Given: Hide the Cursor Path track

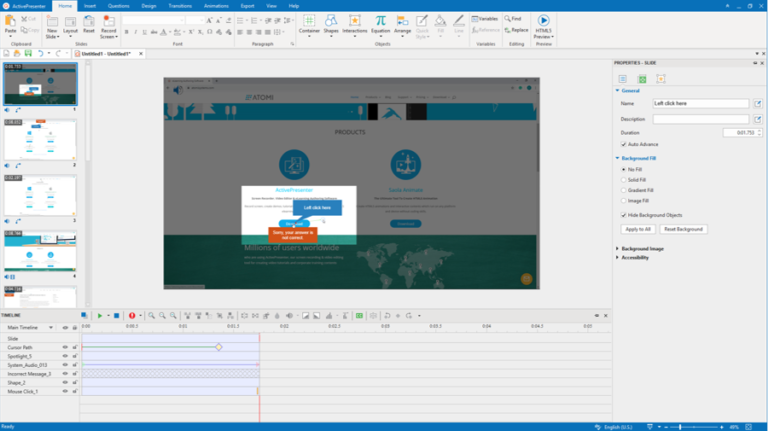Looking at the screenshot, I should pyautogui.click(x=65, y=347).
